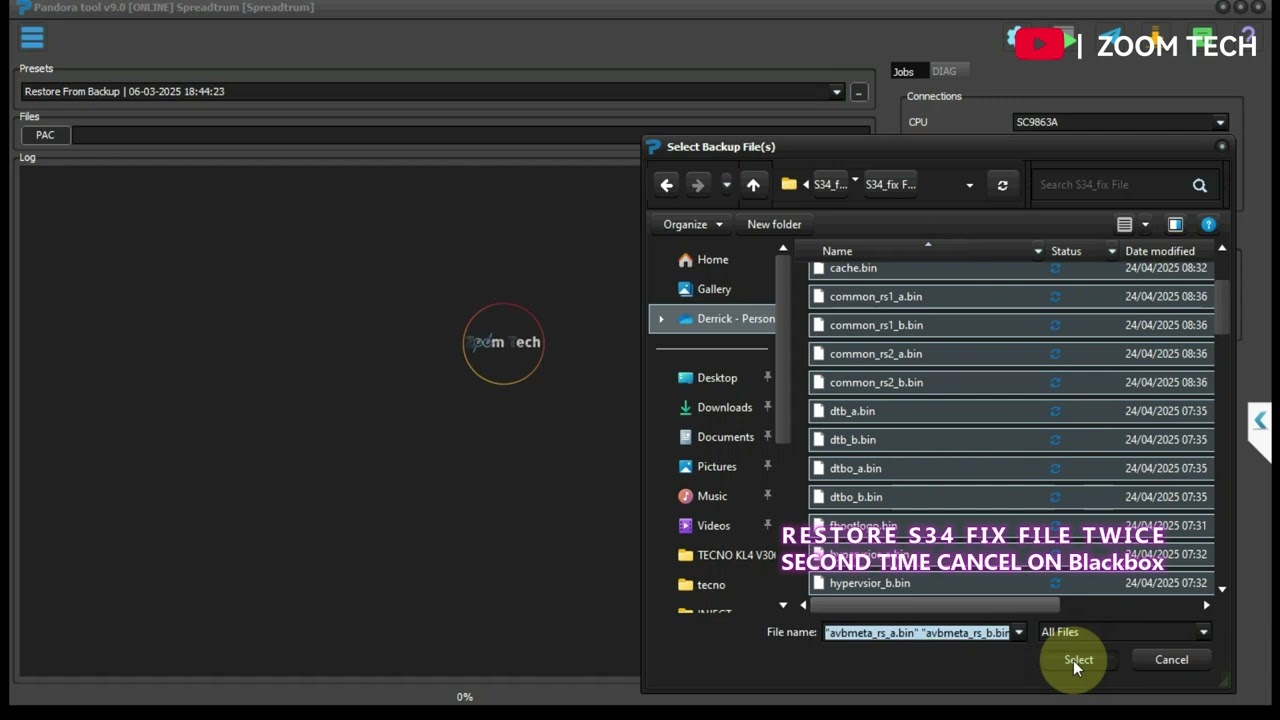Change the file view layout icon
The image size is (1280, 720).
pyautogui.click(x=1124, y=225)
